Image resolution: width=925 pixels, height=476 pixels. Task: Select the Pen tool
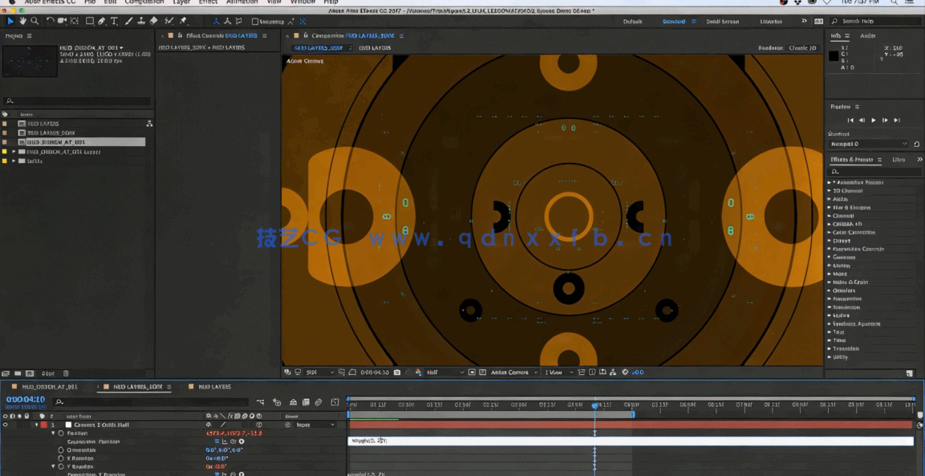tap(101, 21)
